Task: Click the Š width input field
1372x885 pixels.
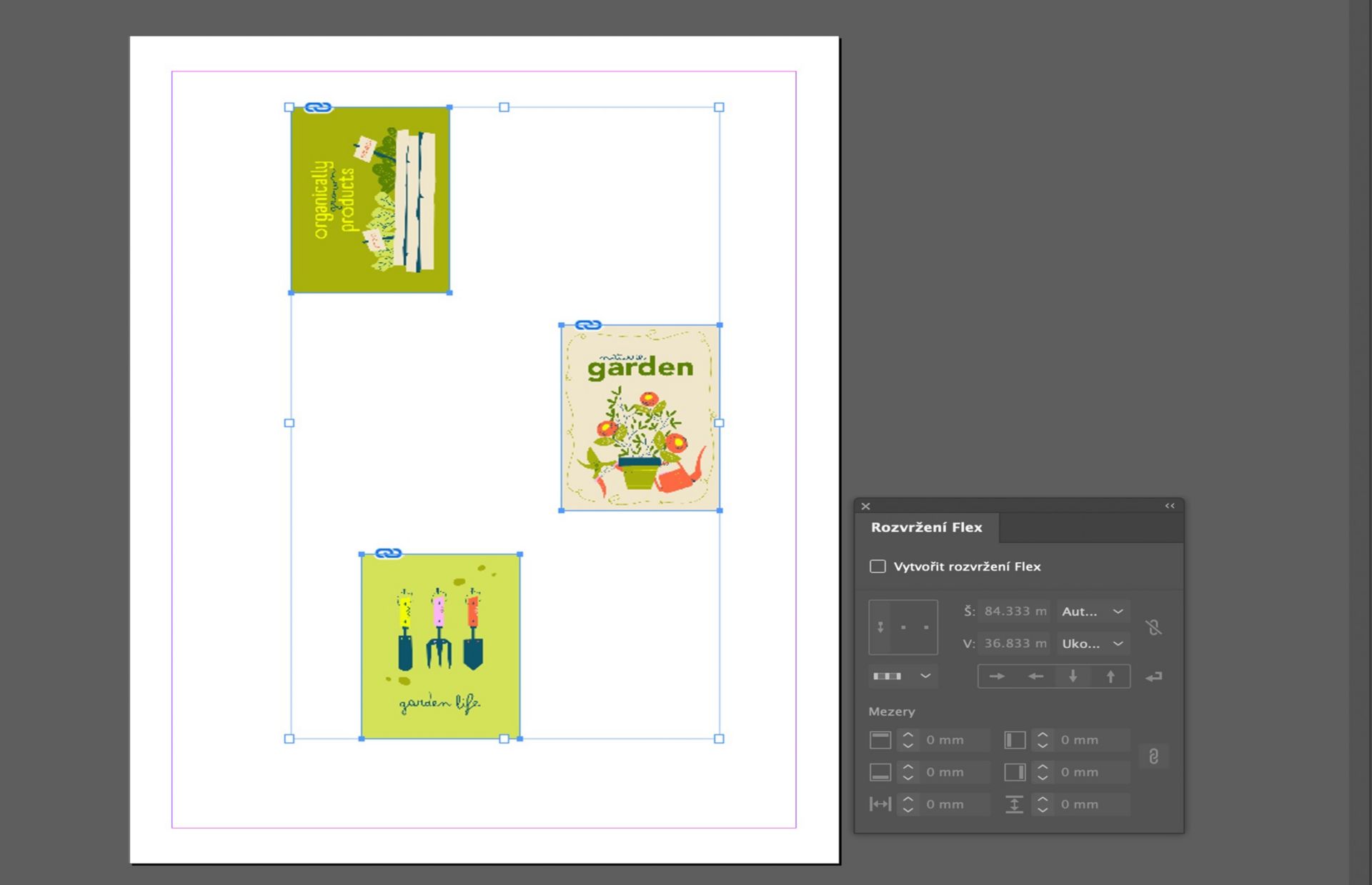Action: click(1014, 611)
